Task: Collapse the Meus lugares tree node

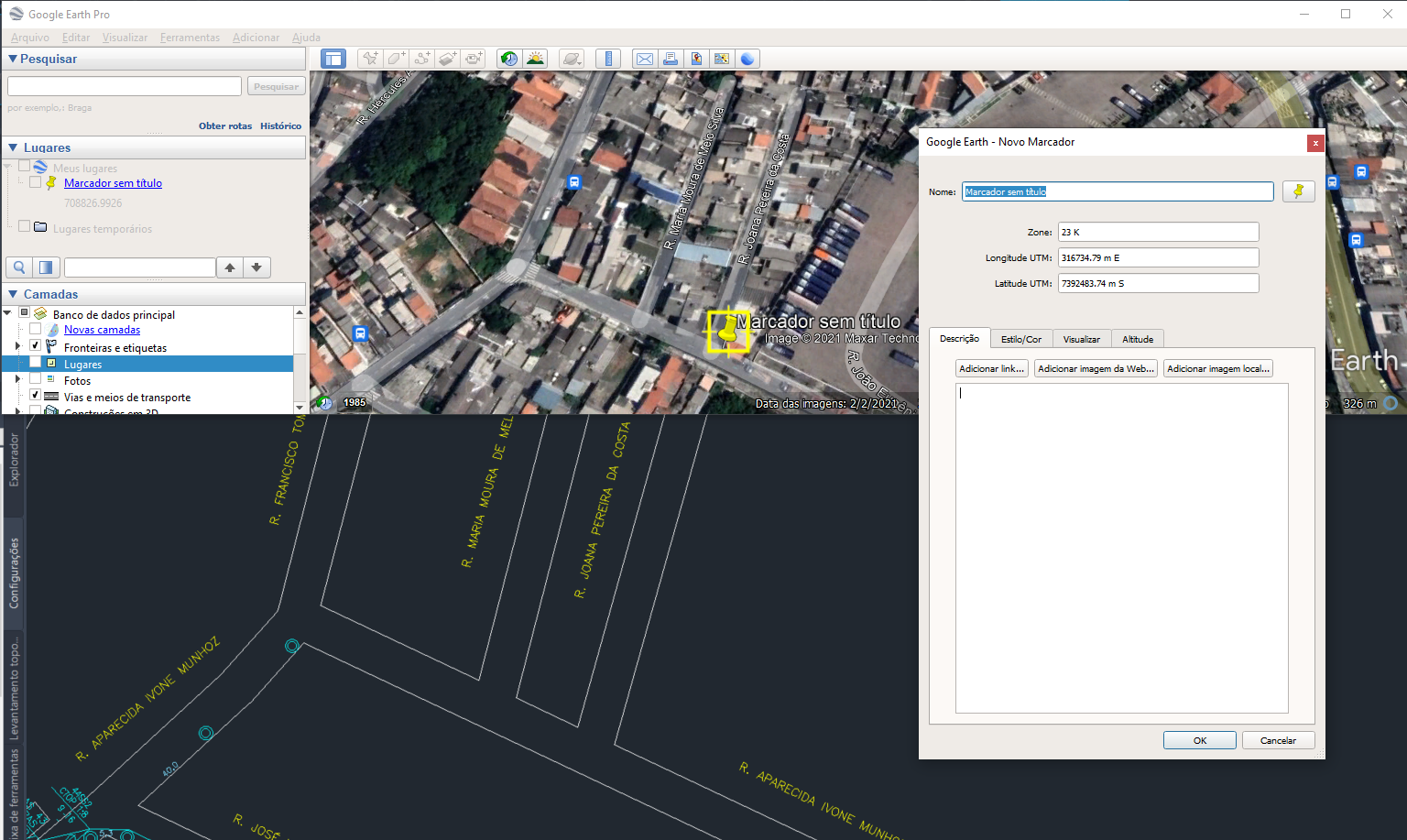Action: tap(8, 167)
